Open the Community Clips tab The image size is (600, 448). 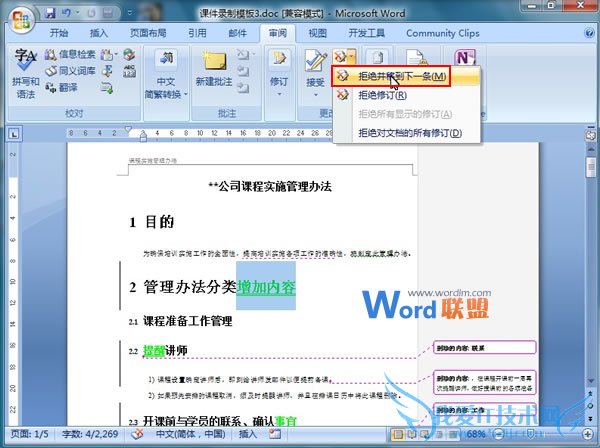click(443, 33)
